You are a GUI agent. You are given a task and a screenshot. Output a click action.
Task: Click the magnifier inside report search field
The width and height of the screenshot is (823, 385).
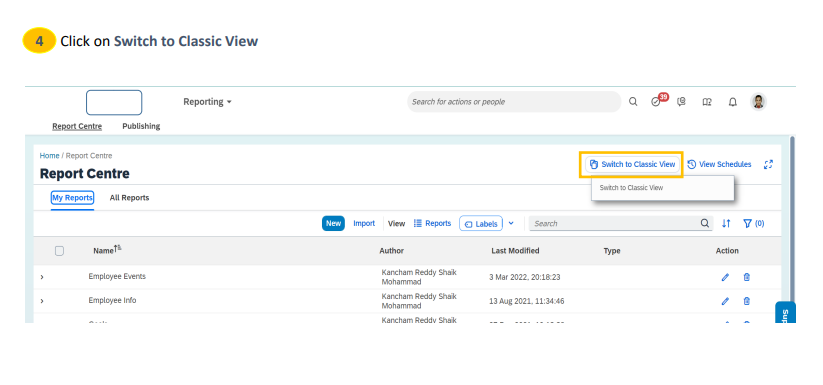705,223
